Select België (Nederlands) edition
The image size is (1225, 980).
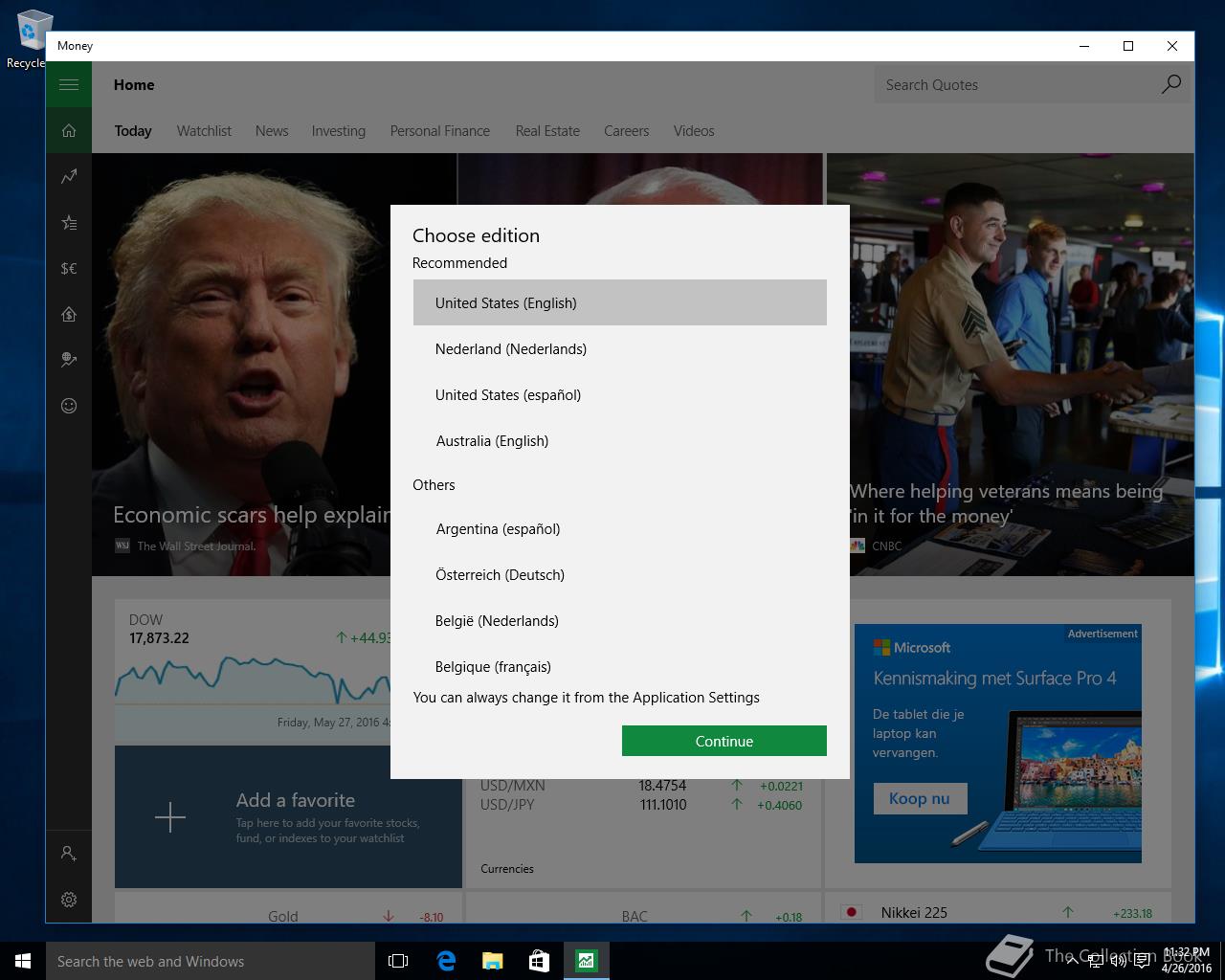coord(620,620)
